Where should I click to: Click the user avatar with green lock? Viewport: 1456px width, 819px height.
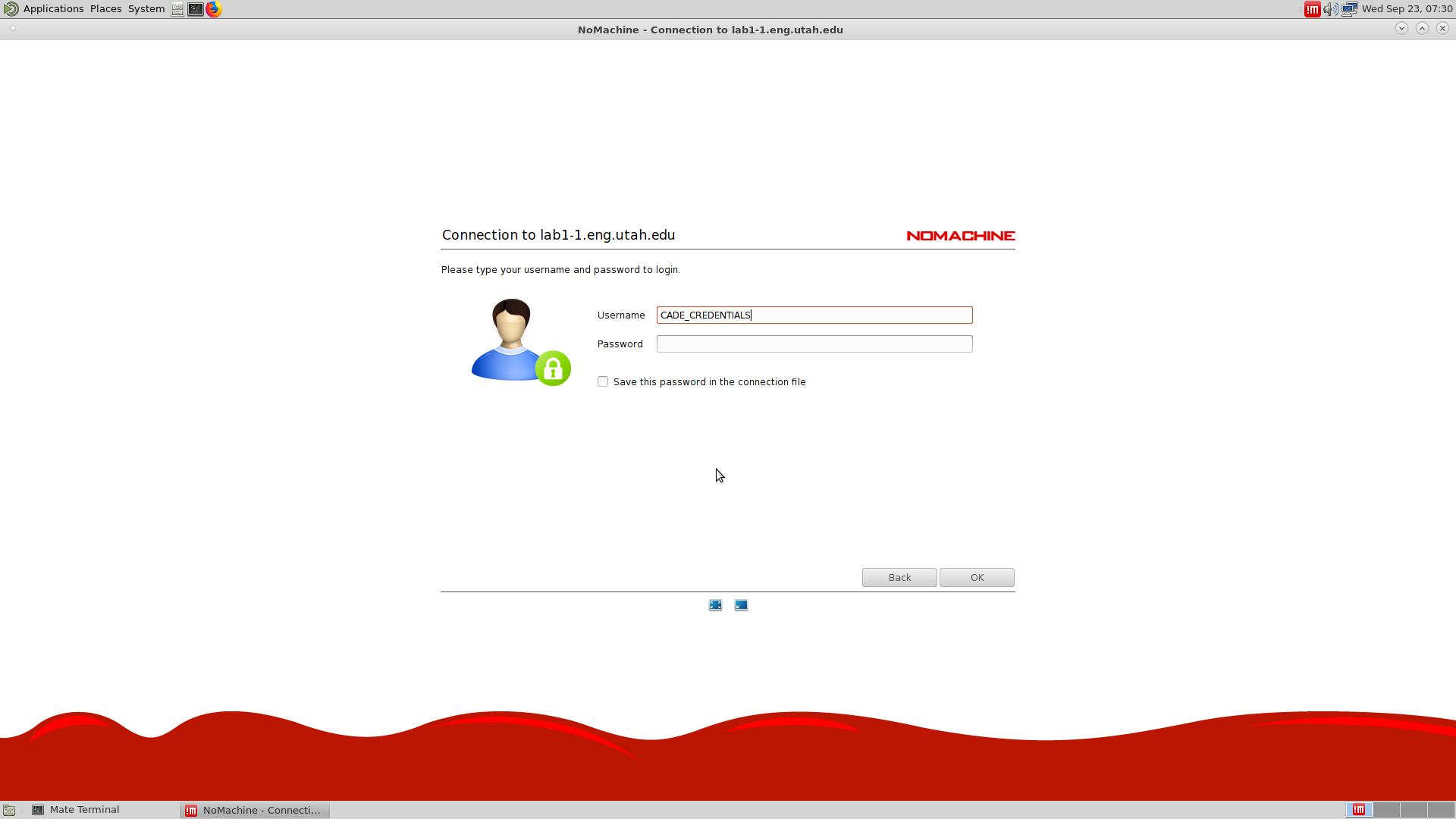pos(521,342)
